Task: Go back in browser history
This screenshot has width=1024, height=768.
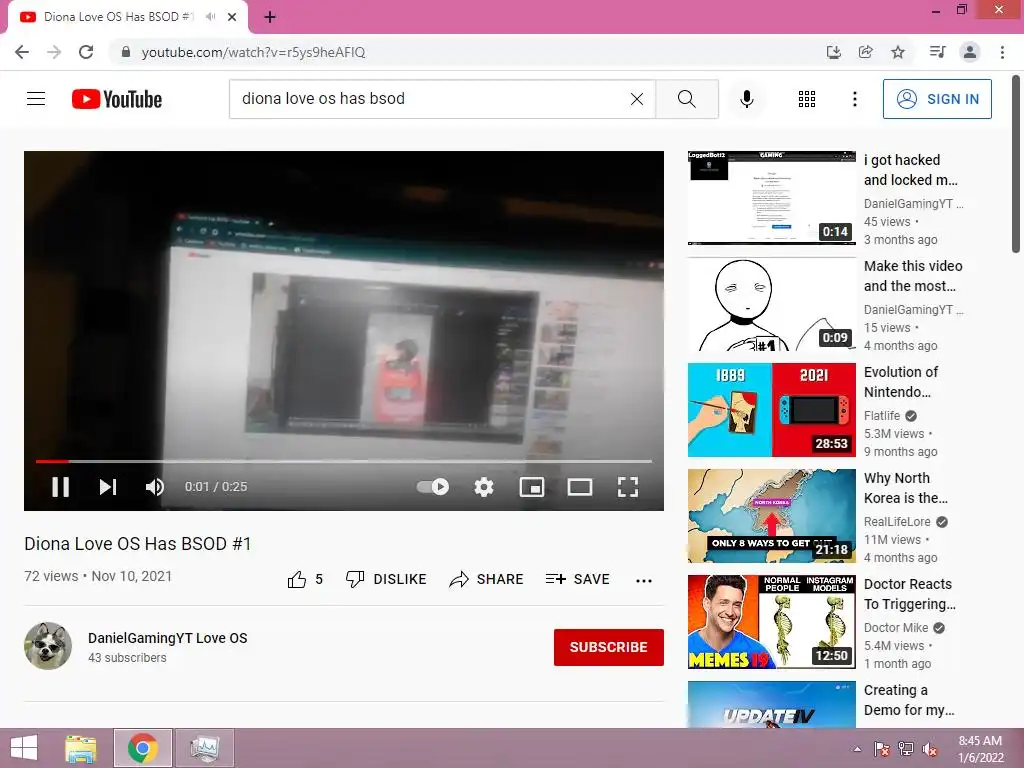Action: [x=22, y=52]
